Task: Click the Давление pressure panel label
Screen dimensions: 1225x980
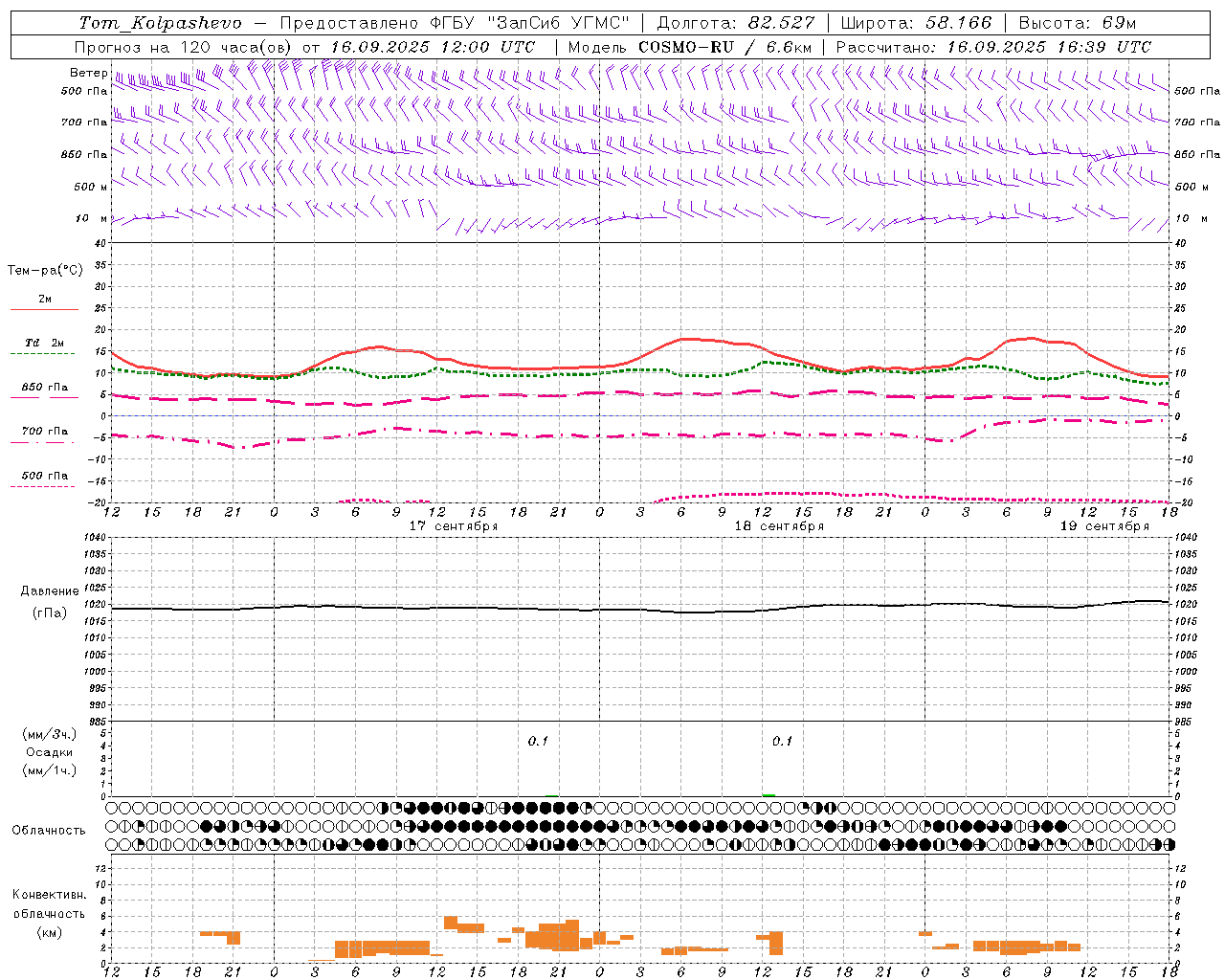Action: (50, 591)
